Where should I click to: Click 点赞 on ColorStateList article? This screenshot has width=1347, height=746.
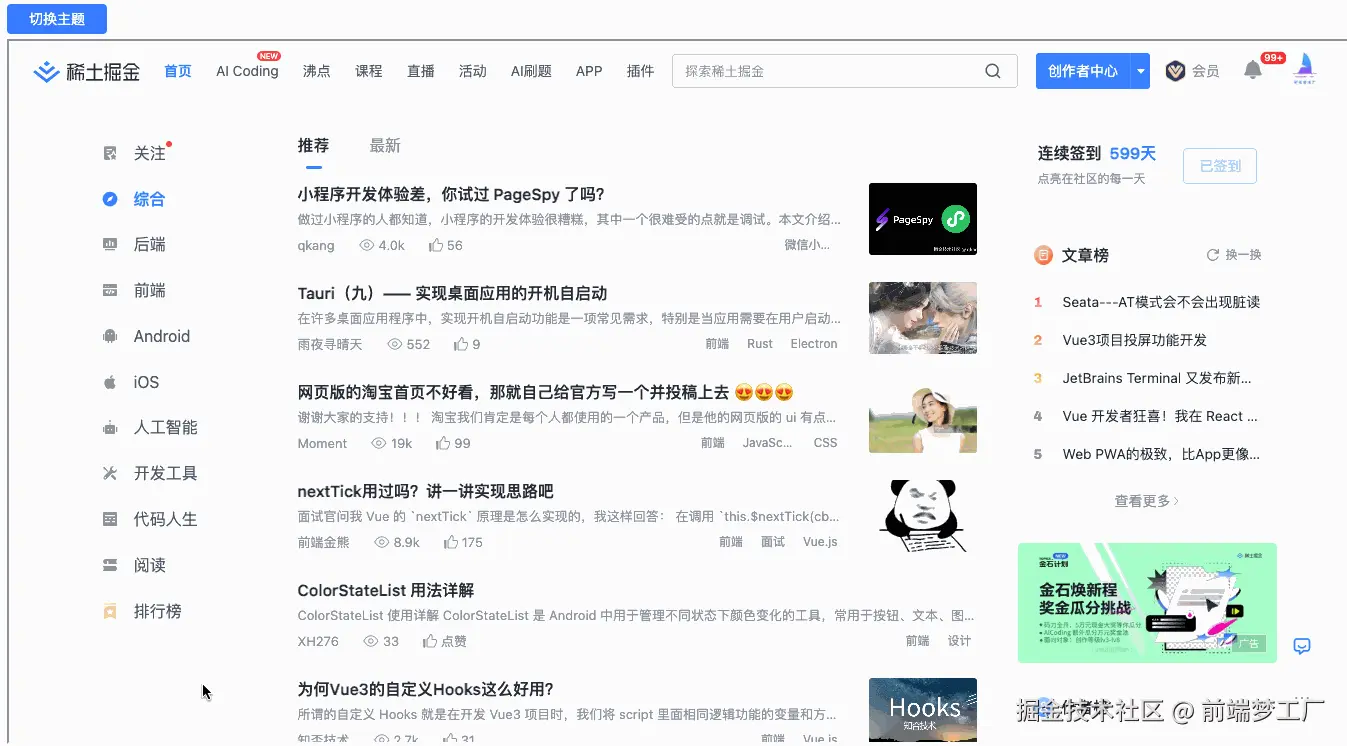[445, 641]
